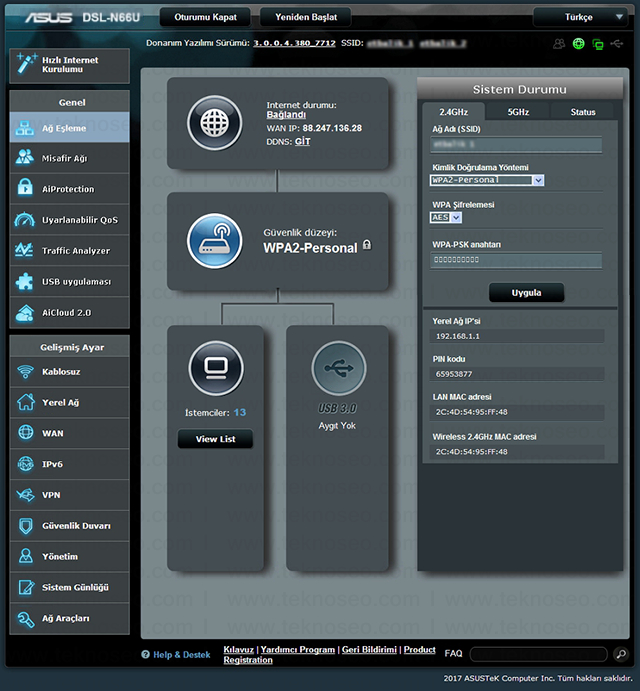Switch to the Status tab
640x691 pixels.
pos(583,112)
